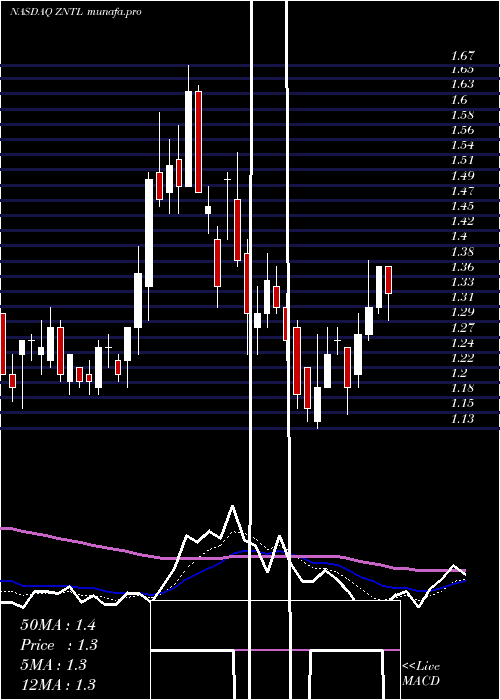Viewport: 500px width, 700px height.
Task: Select the 1.42 price axis label
Action: click(462, 221)
